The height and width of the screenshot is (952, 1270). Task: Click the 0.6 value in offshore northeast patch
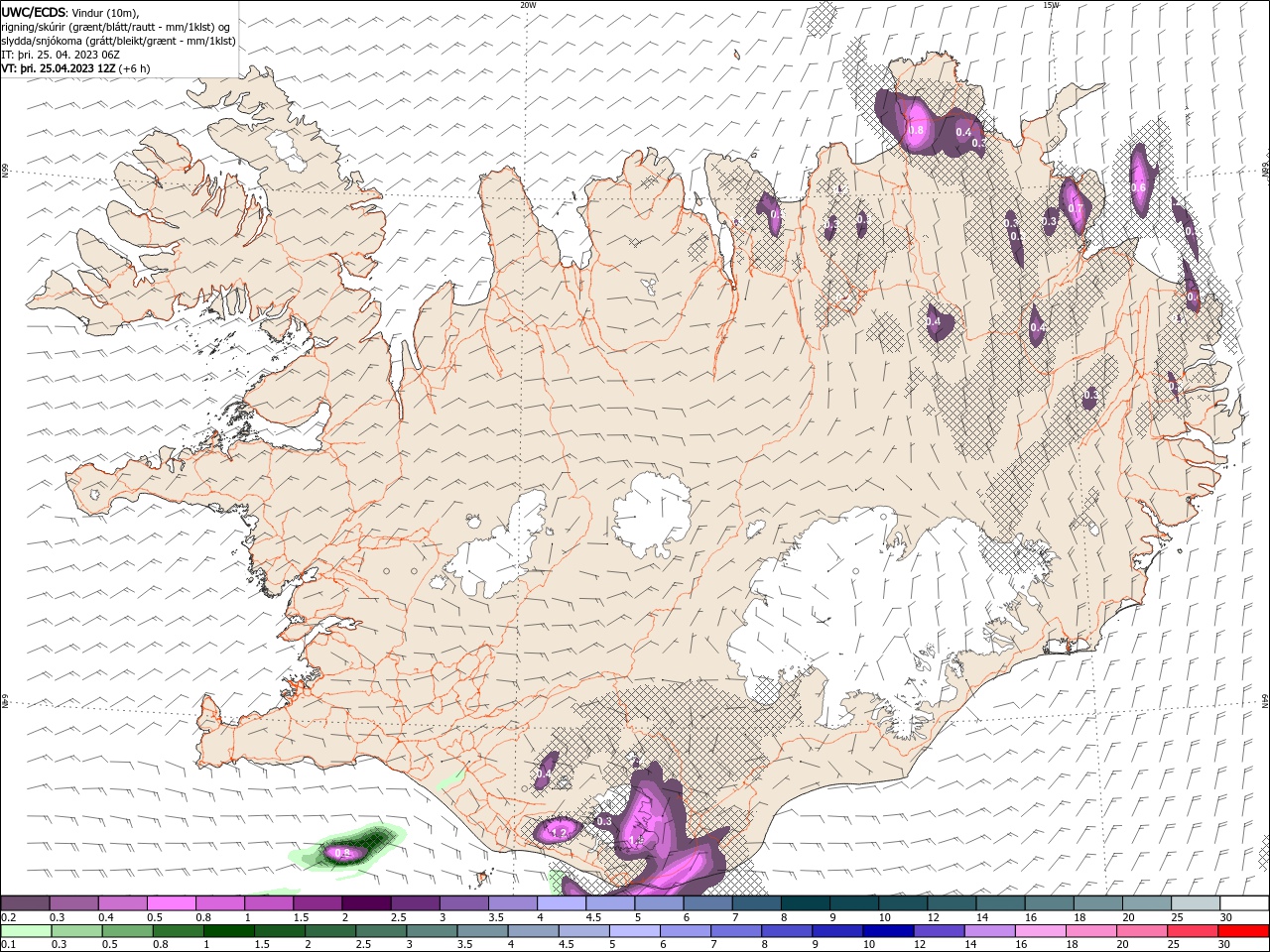(x=1139, y=187)
